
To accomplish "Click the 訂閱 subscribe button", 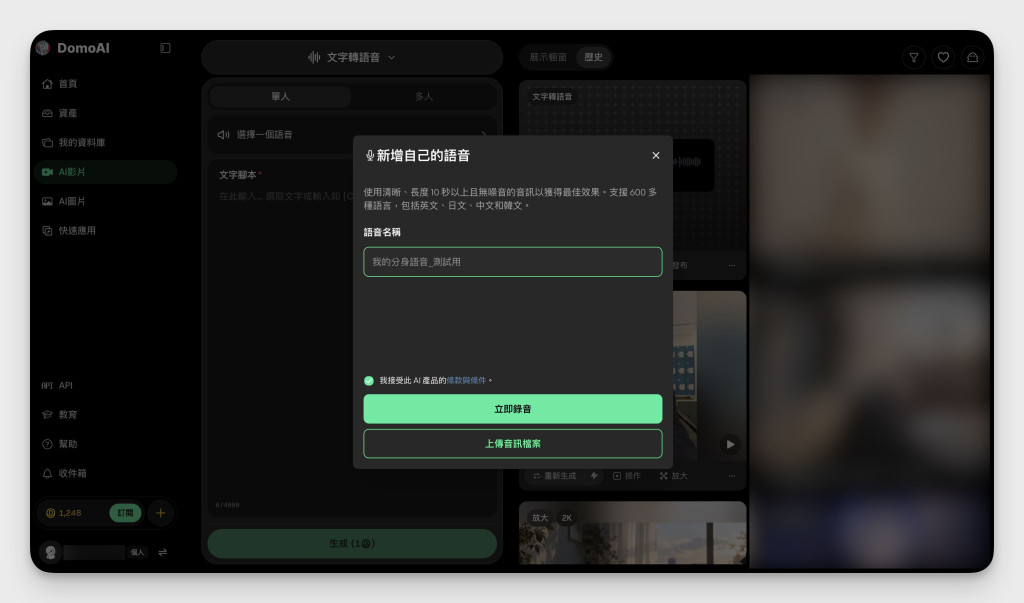I will coord(125,513).
